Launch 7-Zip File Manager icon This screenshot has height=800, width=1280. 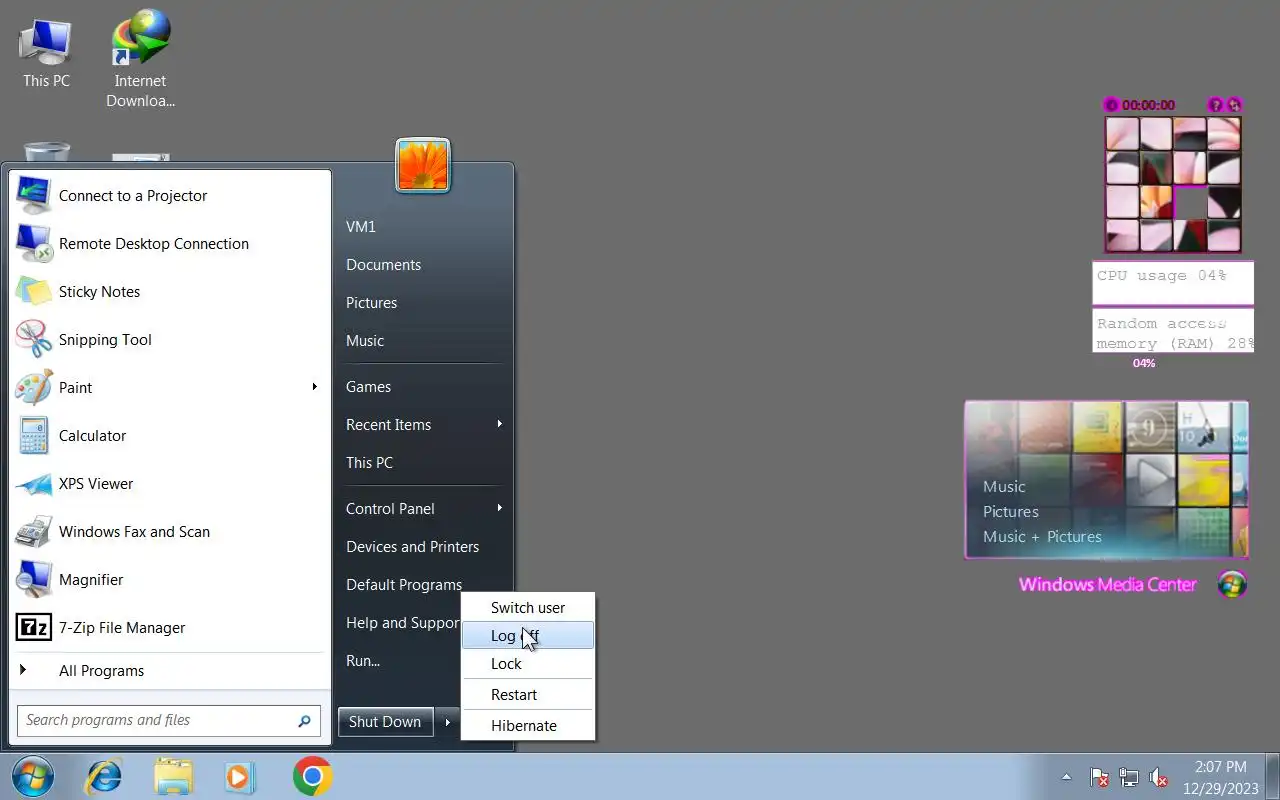click(33, 628)
